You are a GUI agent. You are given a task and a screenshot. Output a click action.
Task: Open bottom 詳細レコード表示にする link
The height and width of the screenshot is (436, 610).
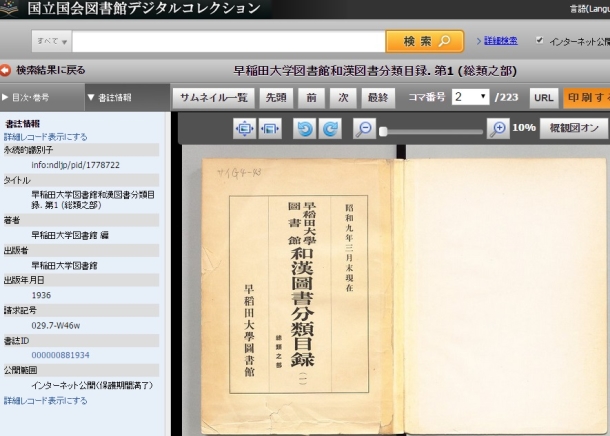point(46,401)
